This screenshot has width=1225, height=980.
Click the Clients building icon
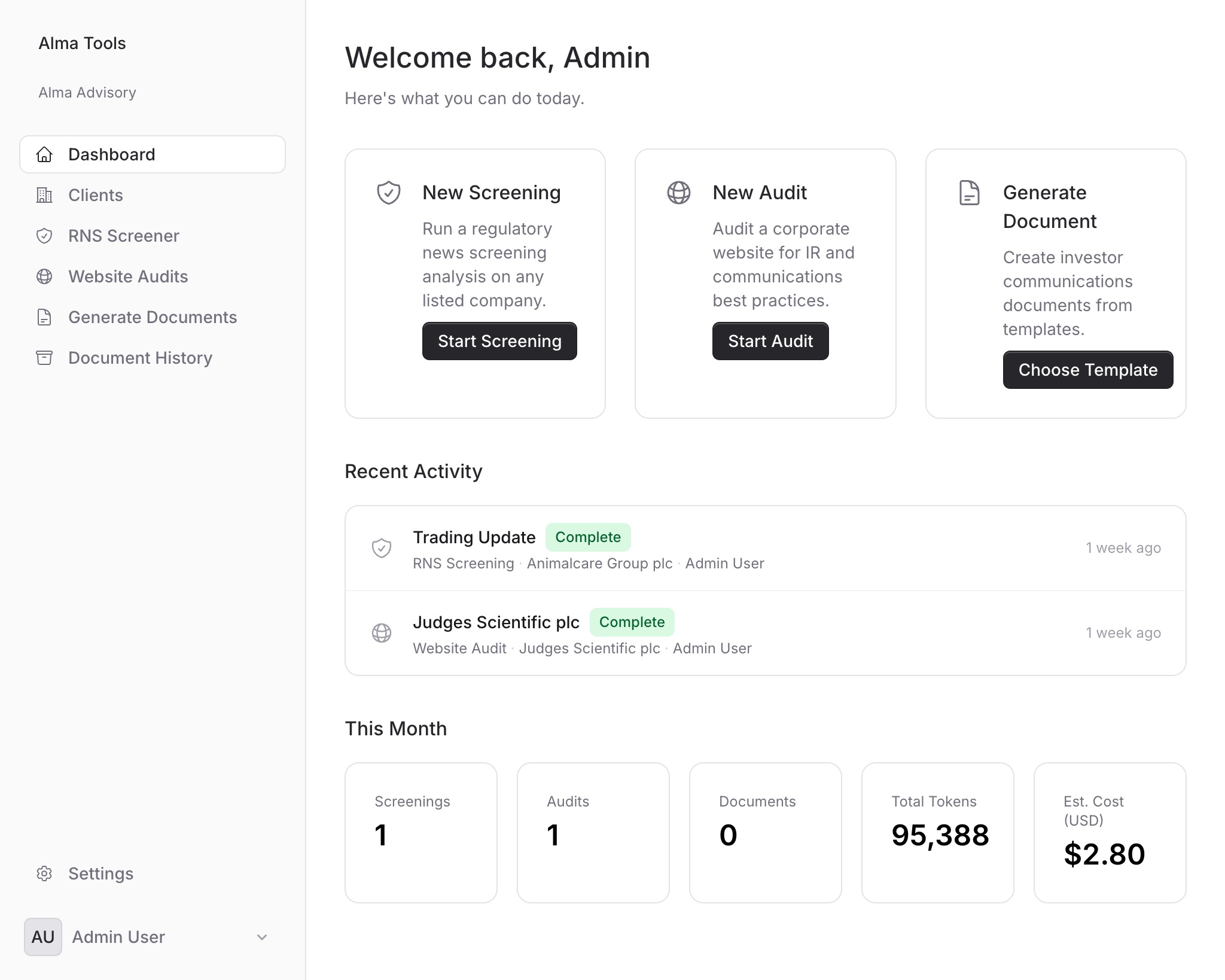[x=44, y=195]
